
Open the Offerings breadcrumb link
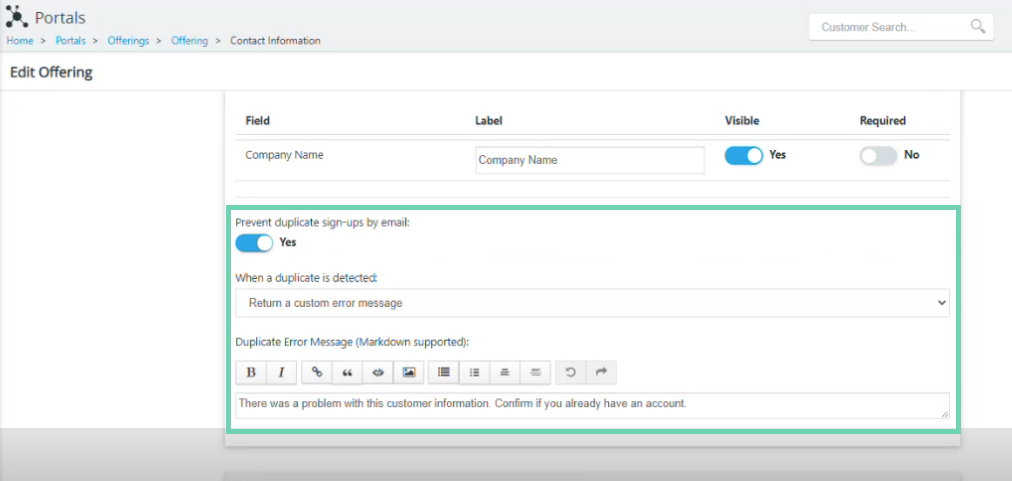coord(128,41)
